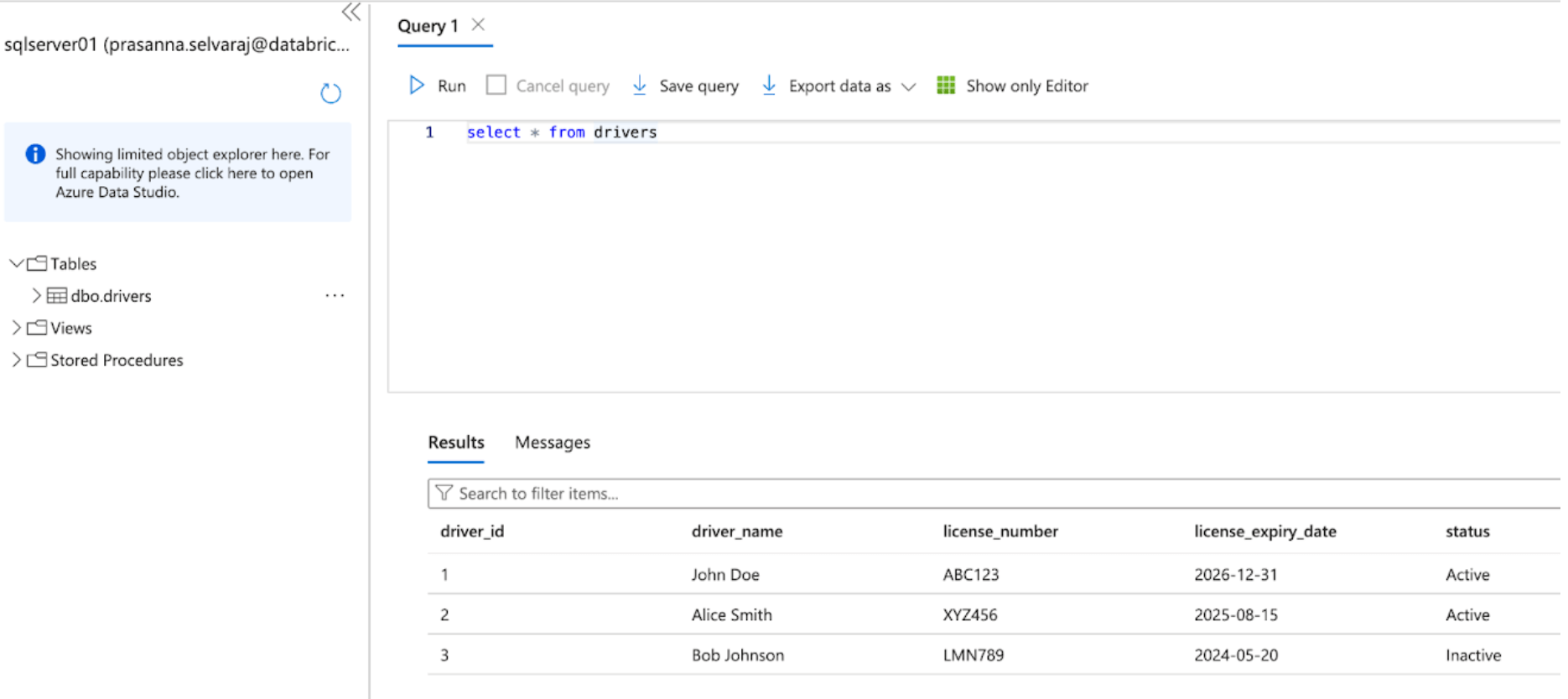Click the Inactive status cell
Screen dimensions: 1568x699
tap(1473, 655)
